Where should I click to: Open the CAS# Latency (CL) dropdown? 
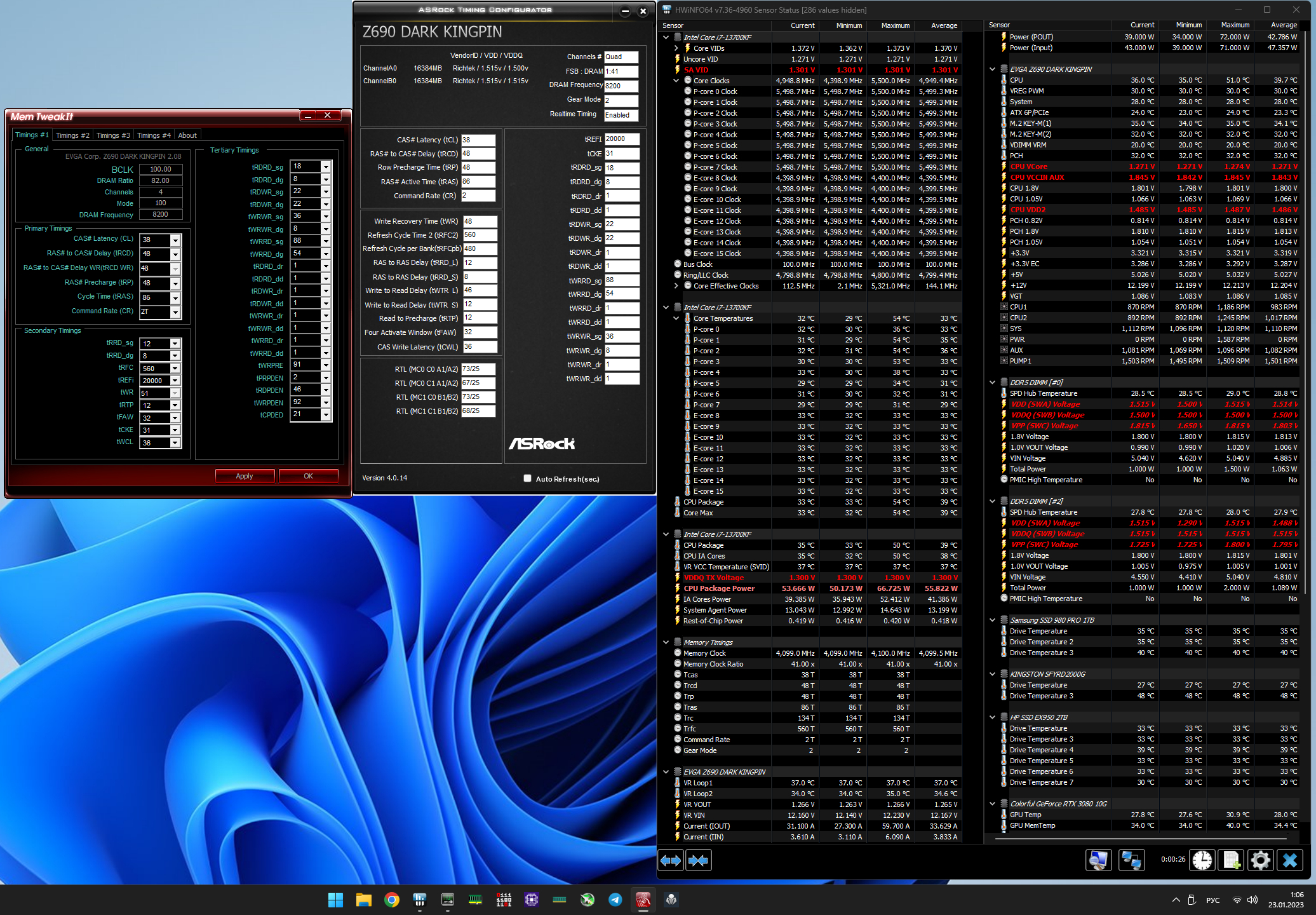(x=175, y=240)
